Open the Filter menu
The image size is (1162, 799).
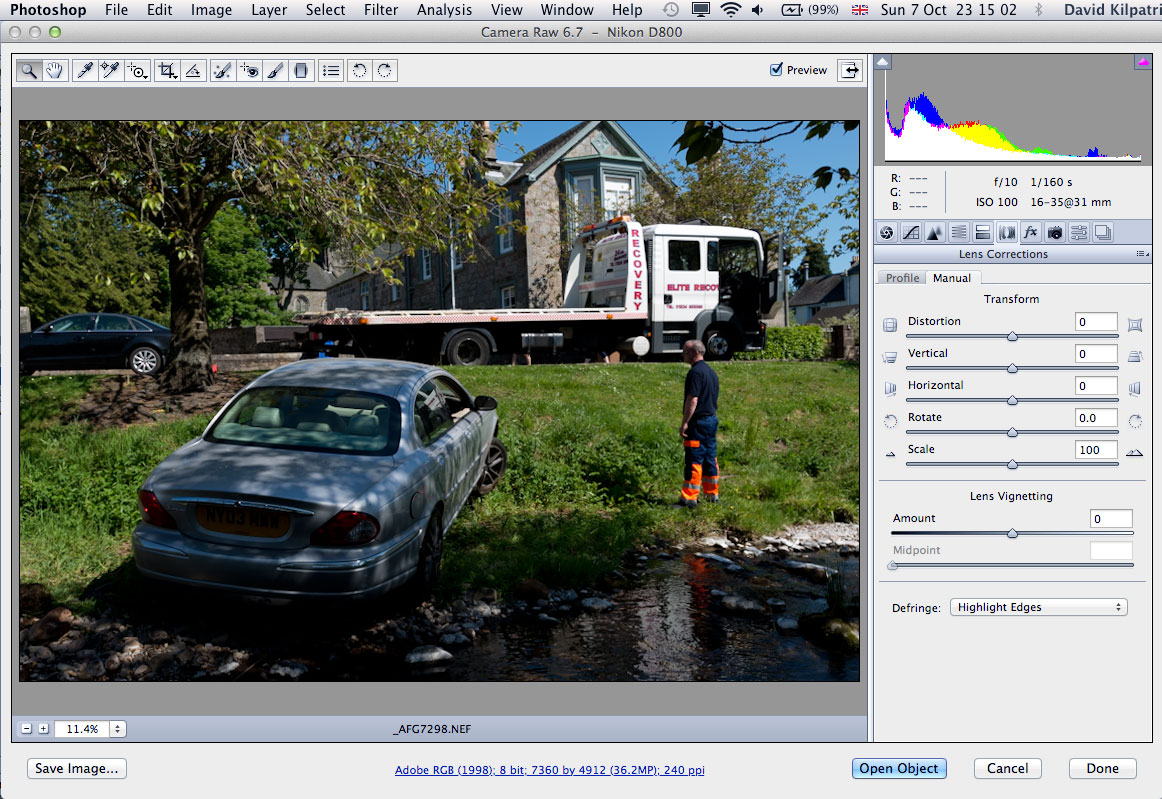coord(381,10)
